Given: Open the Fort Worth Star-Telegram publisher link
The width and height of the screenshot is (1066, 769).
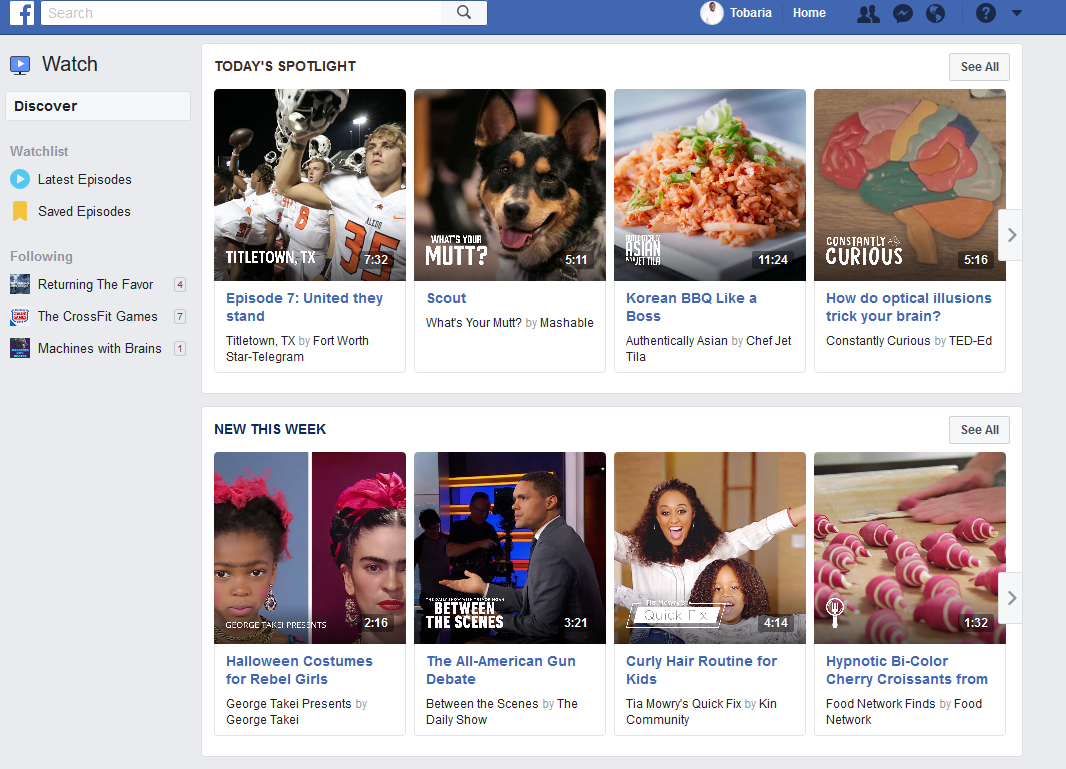Looking at the screenshot, I should coord(297,349).
